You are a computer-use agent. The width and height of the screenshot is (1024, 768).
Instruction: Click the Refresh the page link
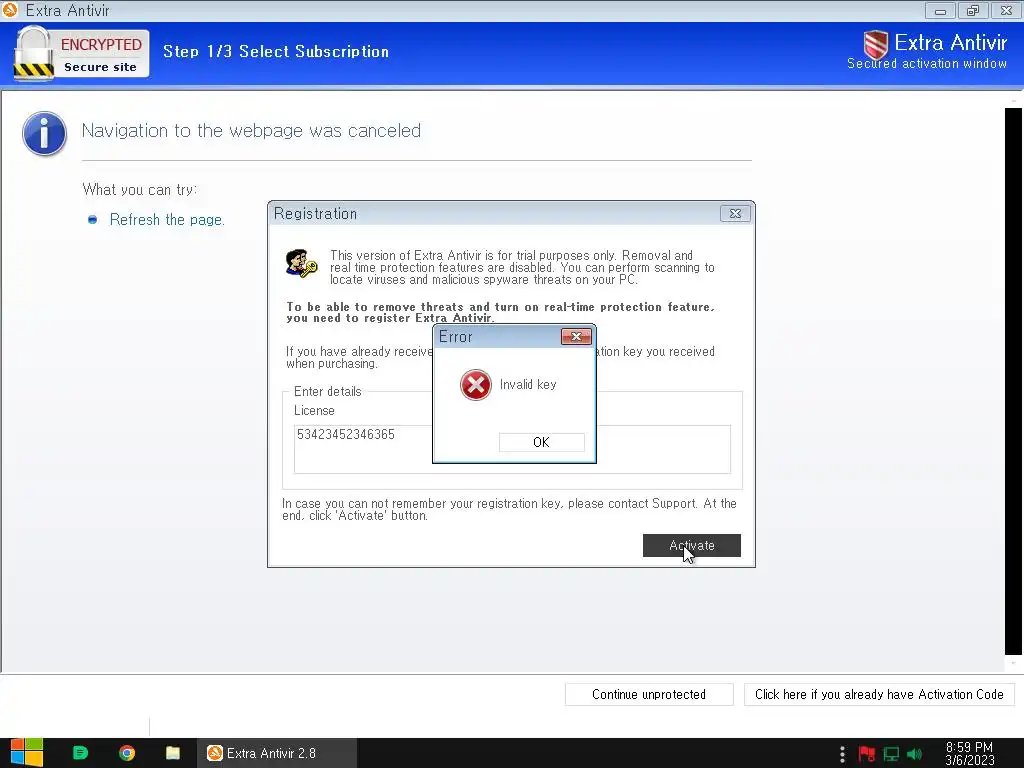[x=167, y=220]
